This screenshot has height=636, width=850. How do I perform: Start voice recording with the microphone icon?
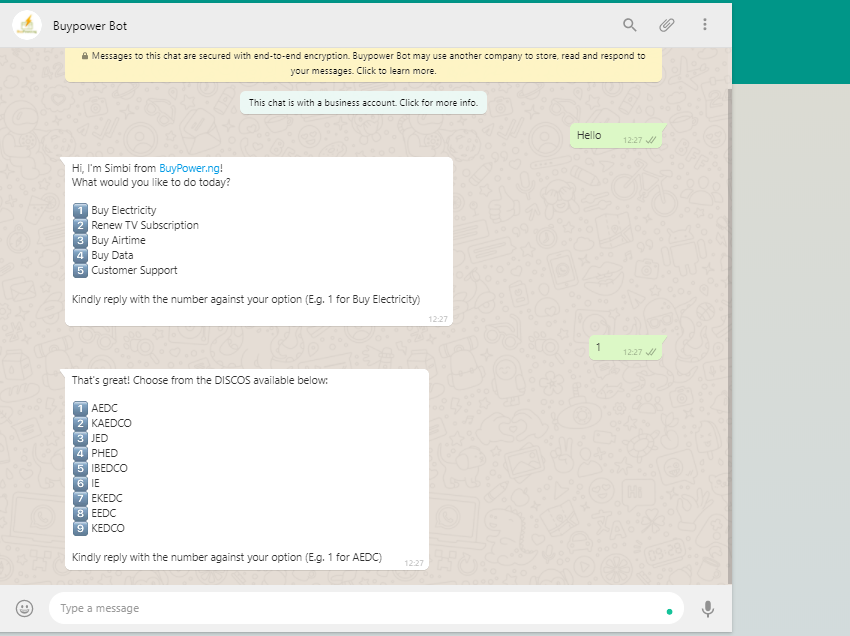pos(707,609)
